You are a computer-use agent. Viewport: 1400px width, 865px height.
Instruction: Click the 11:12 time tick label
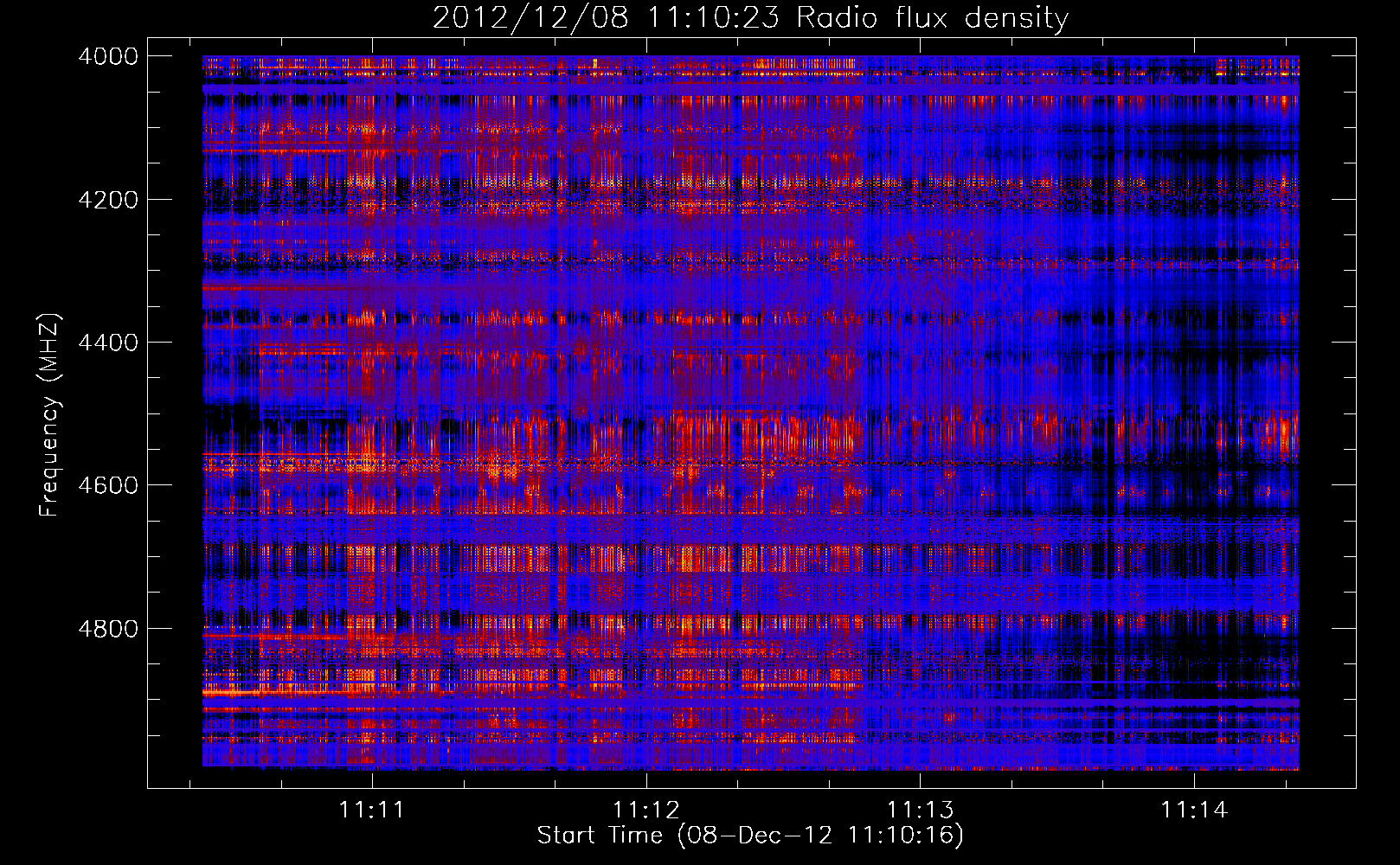point(646,810)
